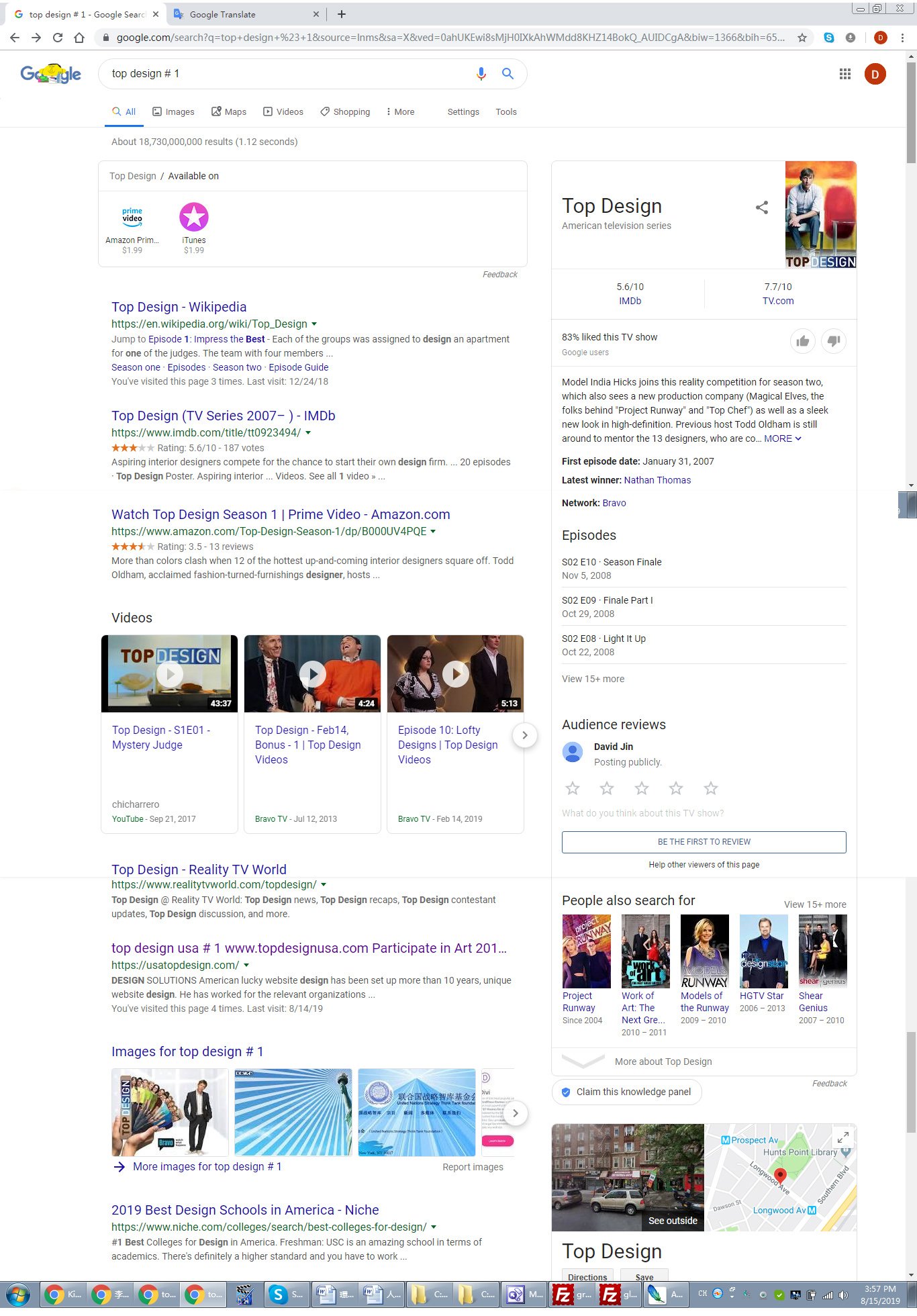Open the More search options menu
The height and width of the screenshot is (1316, 917).
tap(400, 112)
